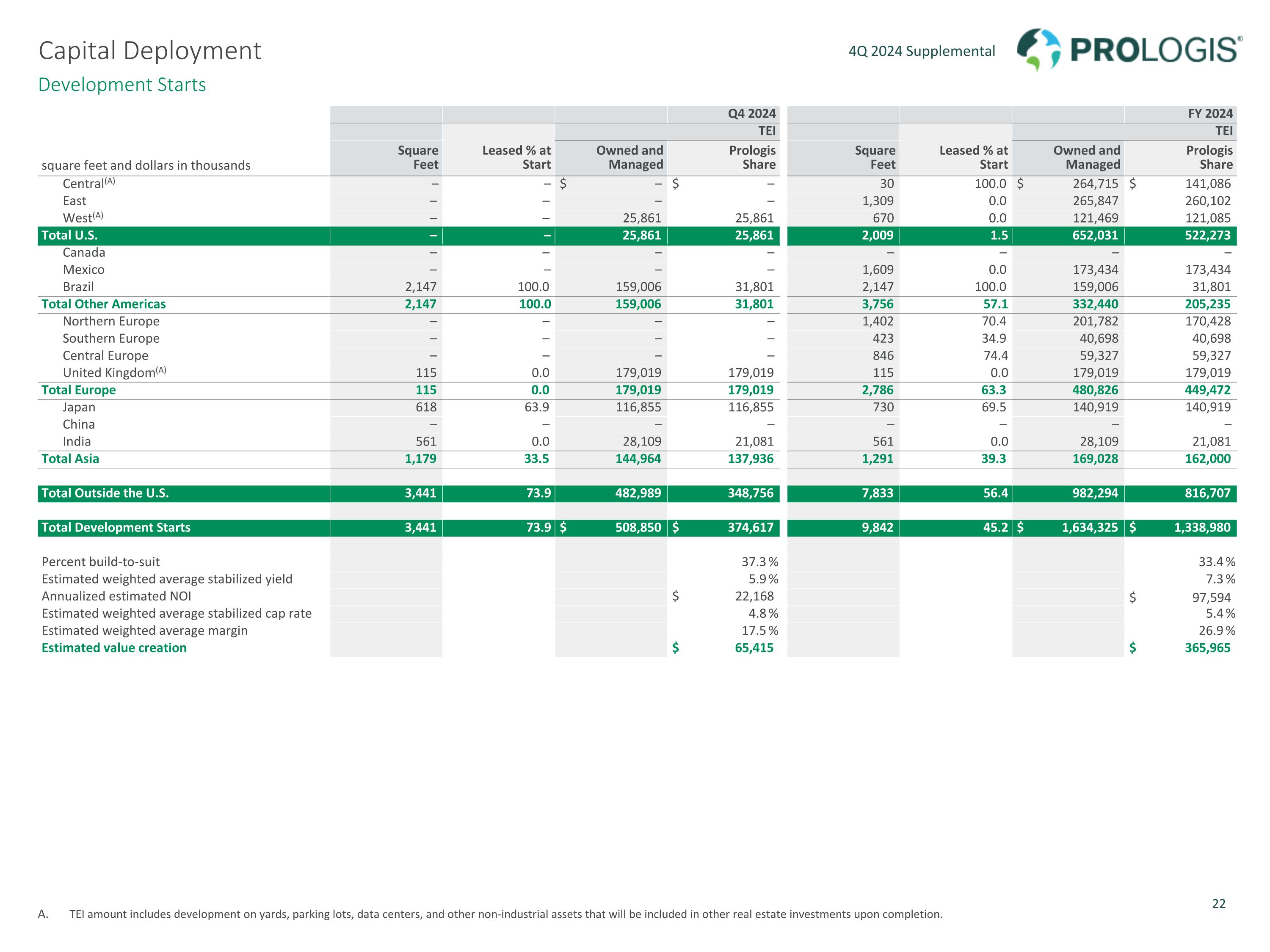Click the PROLOGIS wordmark text
Viewport: 1270px width, 952px height.
[x=1155, y=50]
